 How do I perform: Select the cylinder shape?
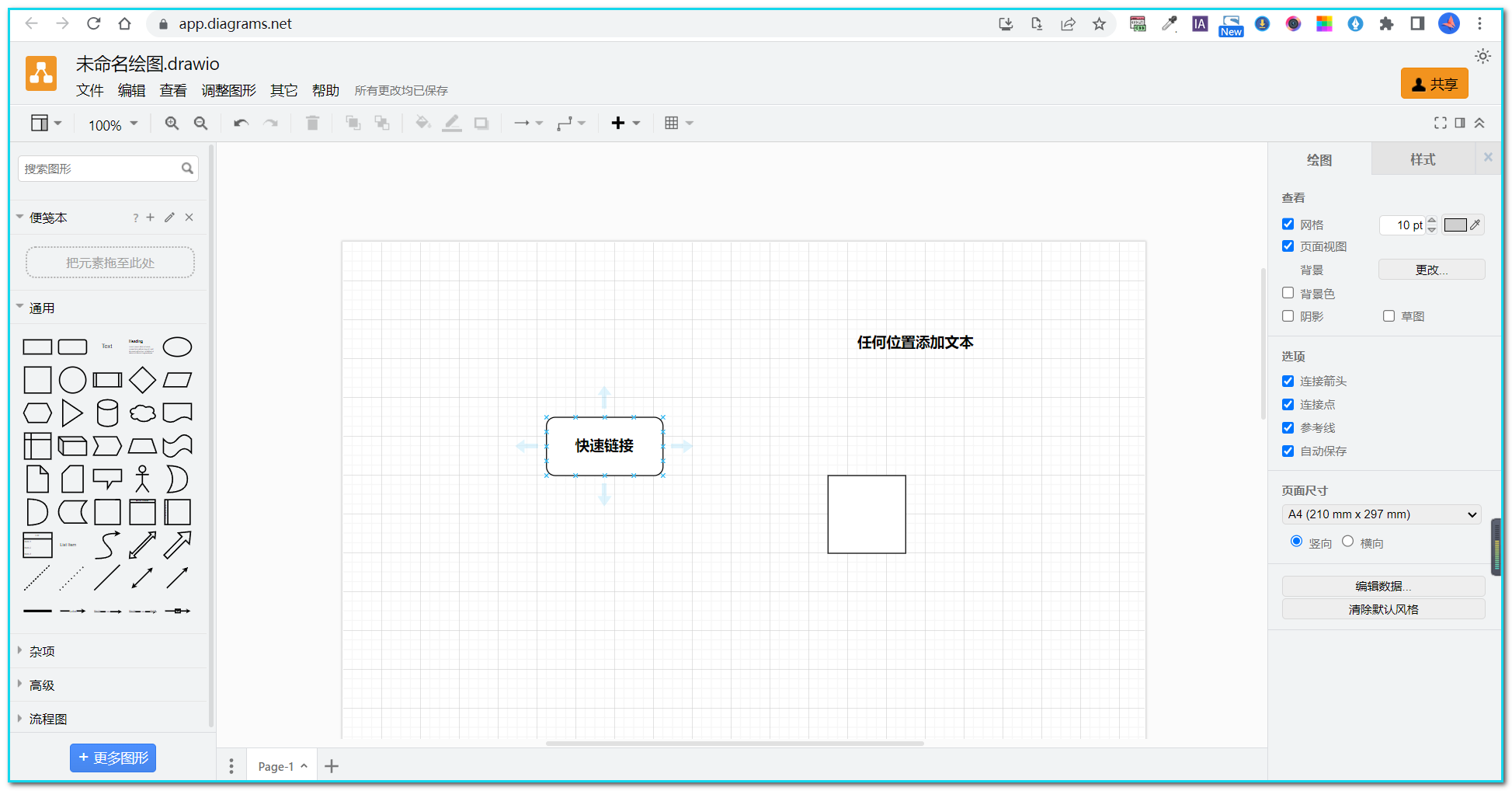[x=107, y=413]
